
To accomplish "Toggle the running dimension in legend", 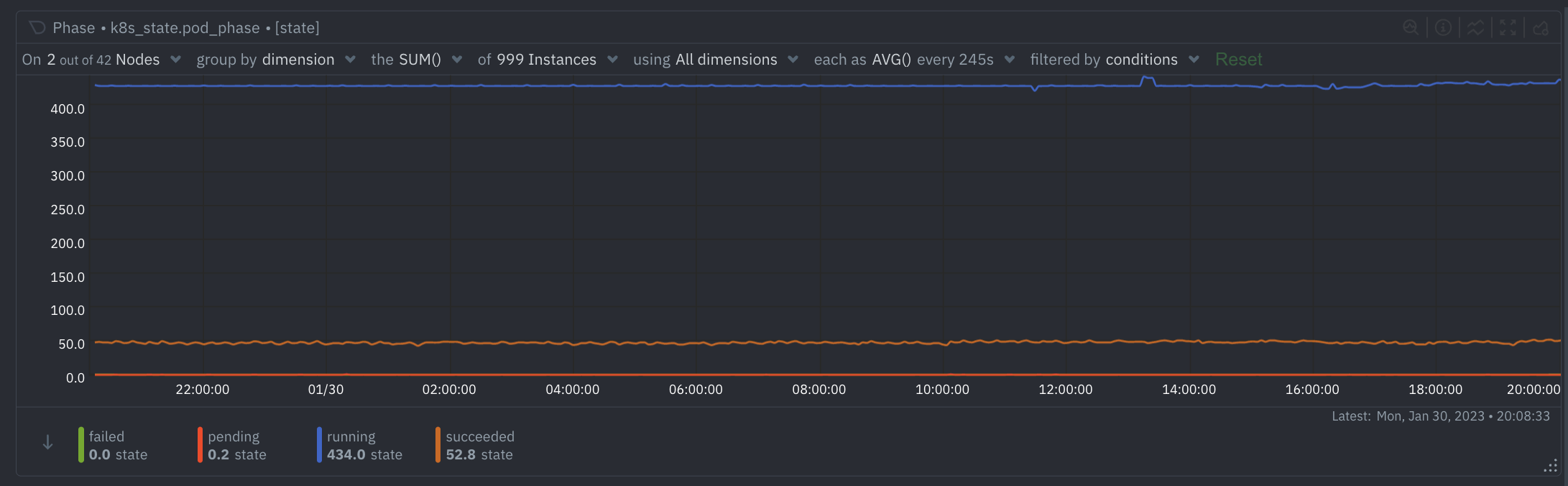I will point(359,445).
